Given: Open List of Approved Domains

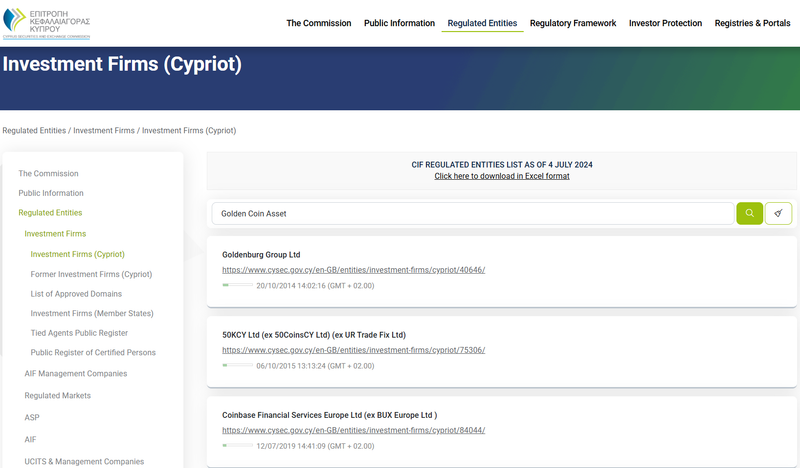Looking at the screenshot, I should pyautogui.click(x=76, y=294).
